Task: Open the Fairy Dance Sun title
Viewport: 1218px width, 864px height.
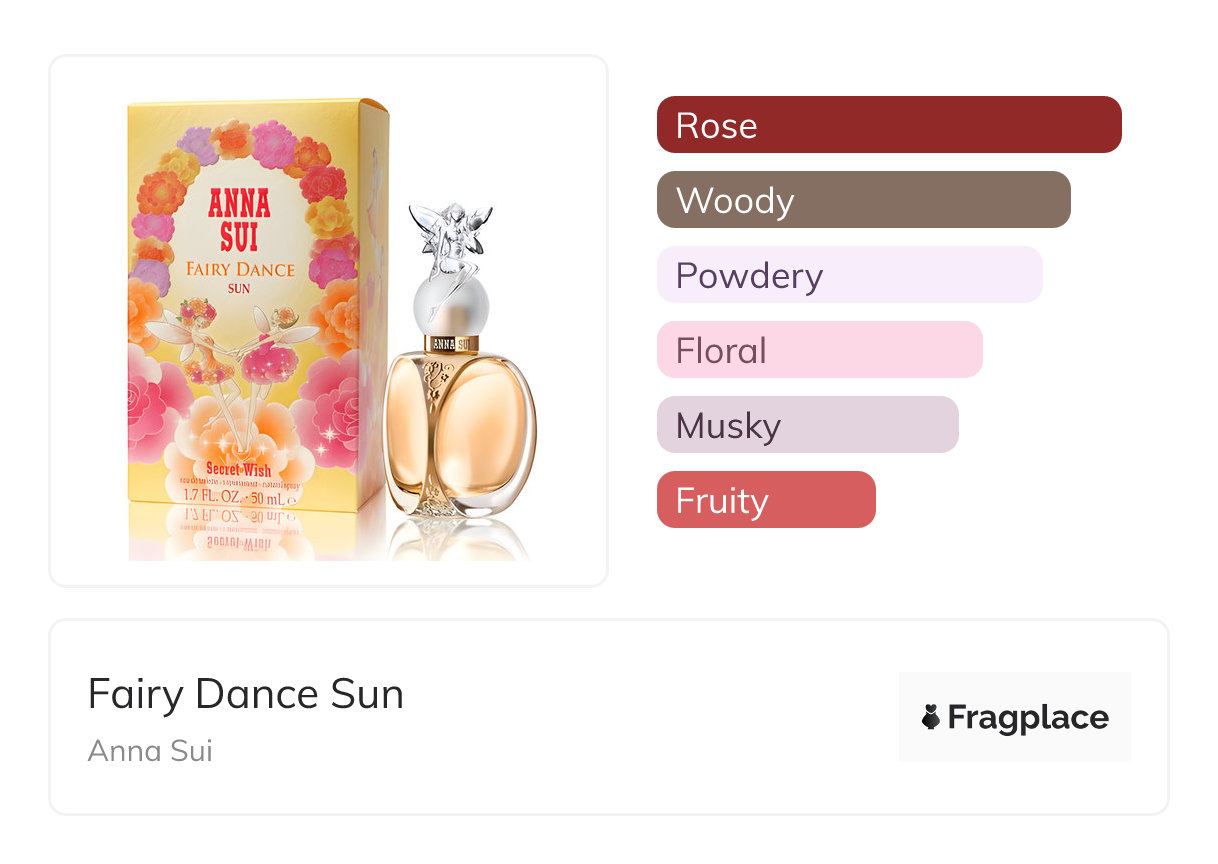Action: tap(246, 694)
